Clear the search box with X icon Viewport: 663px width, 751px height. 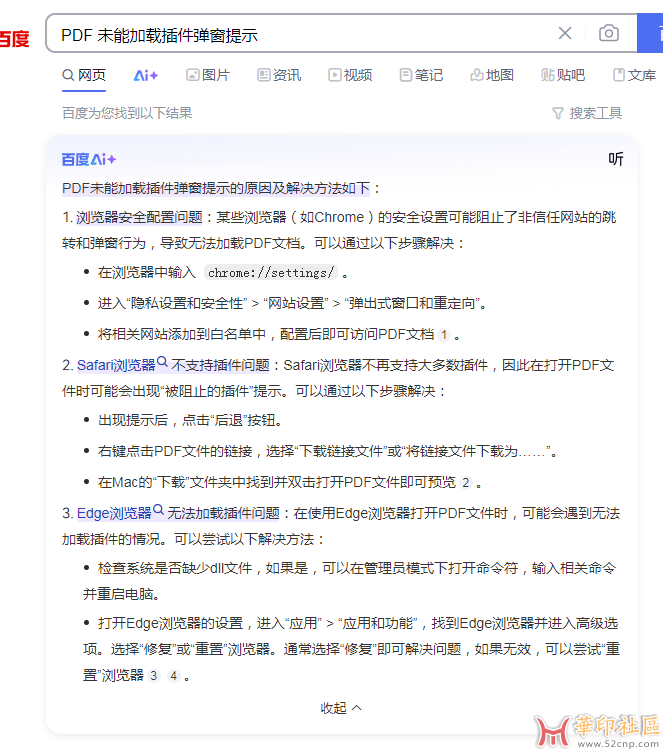(565, 34)
